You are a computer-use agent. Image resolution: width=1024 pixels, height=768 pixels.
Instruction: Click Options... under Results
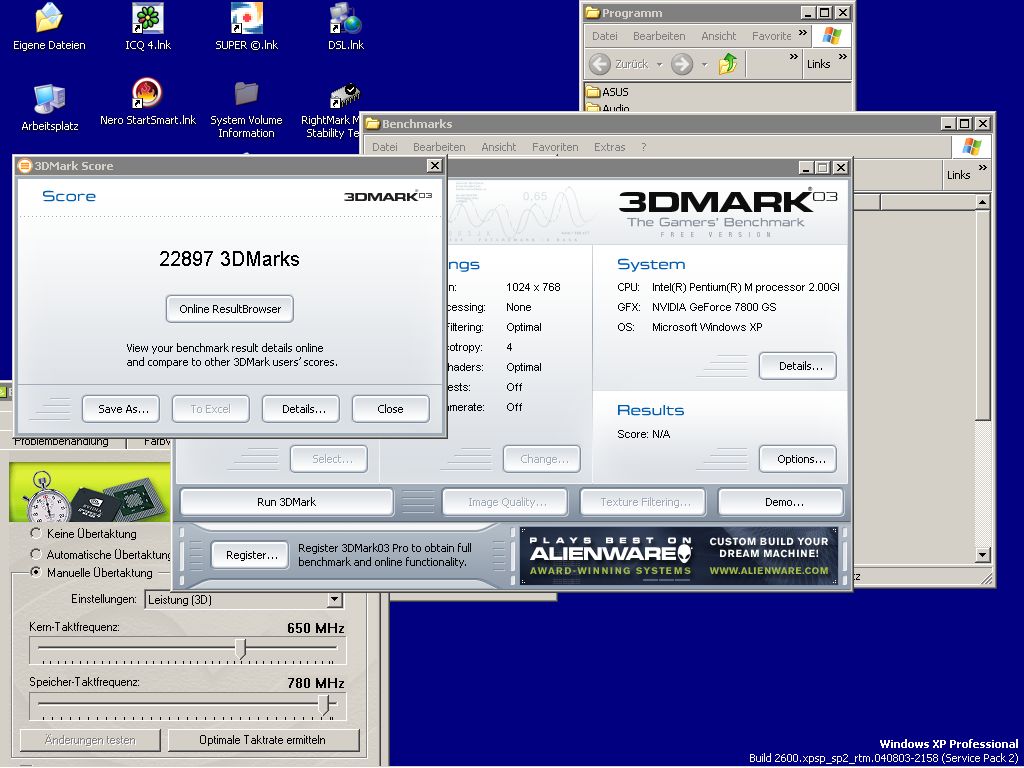coord(797,459)
